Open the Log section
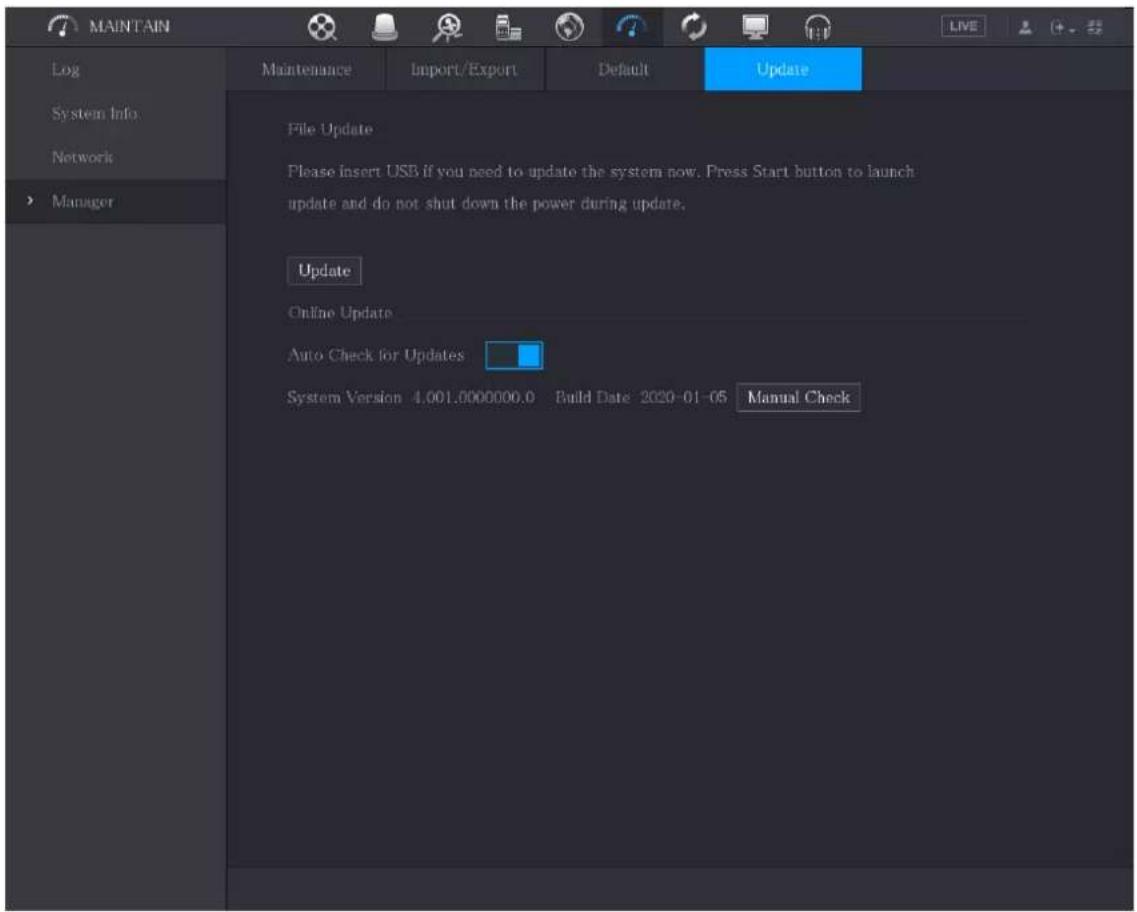The width and height of the screenshot is (1137, 912). tap(116, 70)
